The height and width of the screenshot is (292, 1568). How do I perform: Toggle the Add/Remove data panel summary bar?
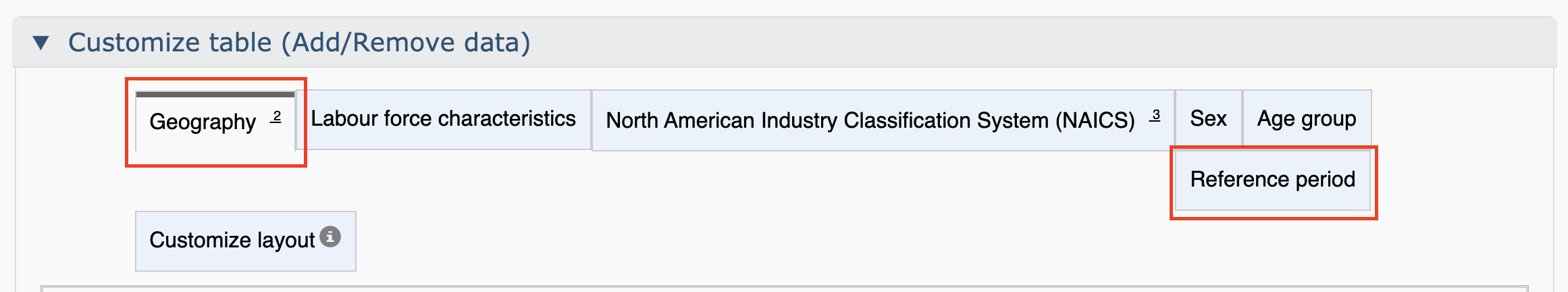pyautogui.click(x=784, y=43)
